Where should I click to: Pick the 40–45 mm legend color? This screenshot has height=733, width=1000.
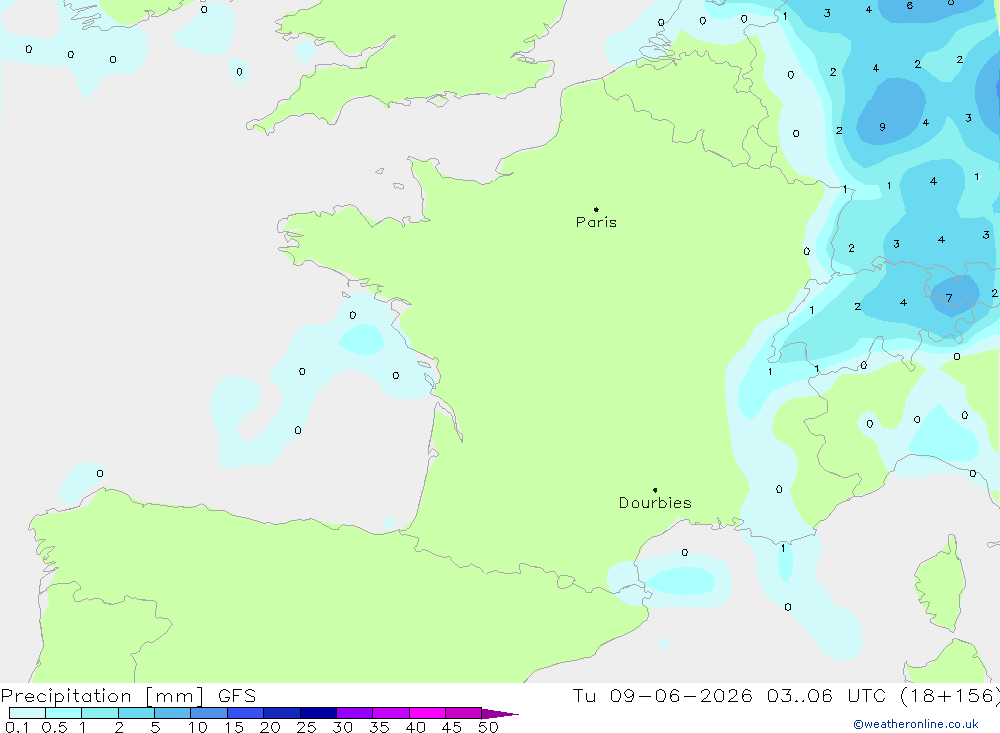click(x=427, y=713)
